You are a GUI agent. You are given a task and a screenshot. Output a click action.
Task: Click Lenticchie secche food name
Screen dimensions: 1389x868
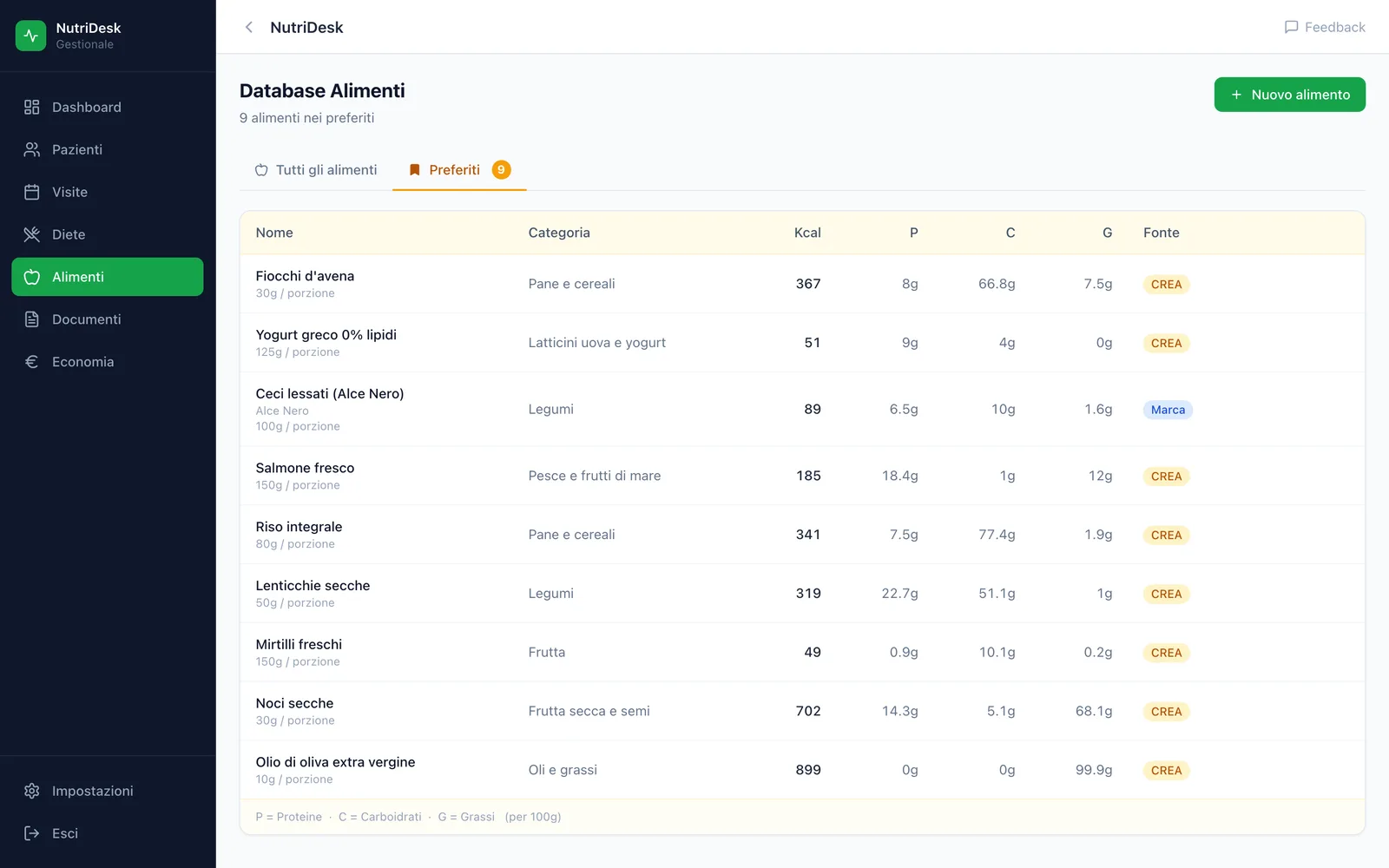(x=313, y=586)
